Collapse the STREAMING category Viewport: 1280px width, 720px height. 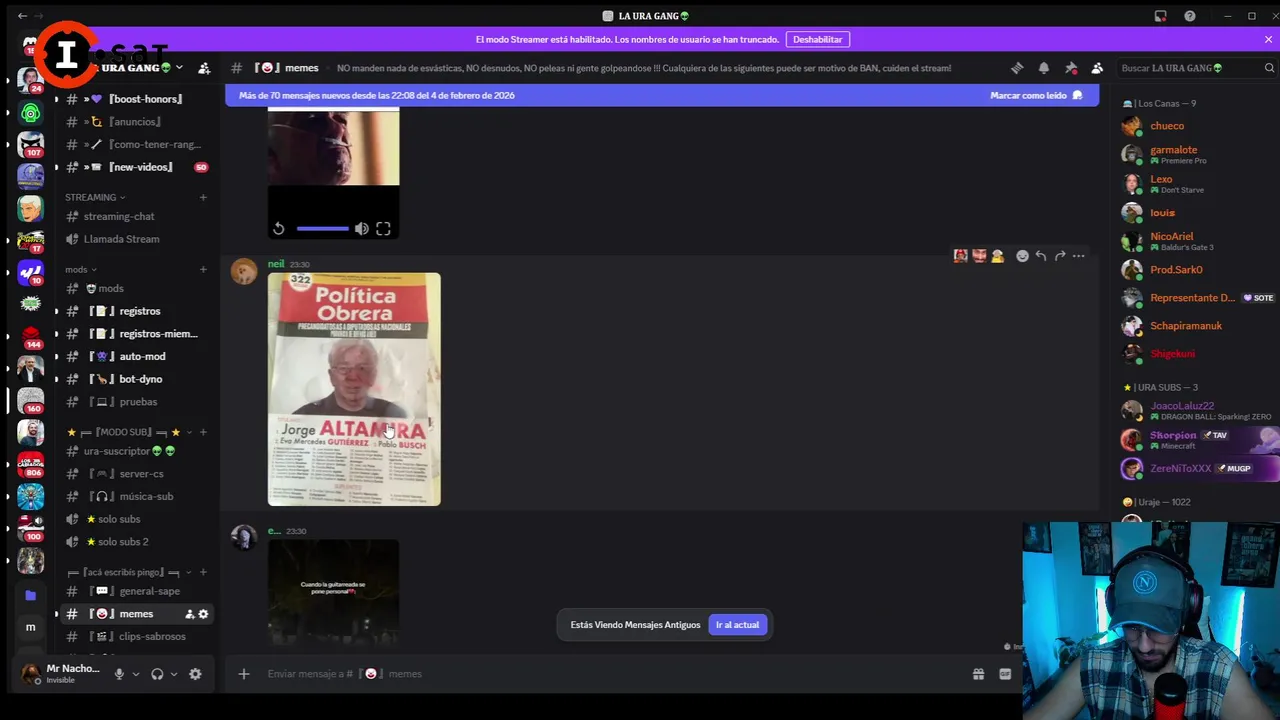coord(95,197)
